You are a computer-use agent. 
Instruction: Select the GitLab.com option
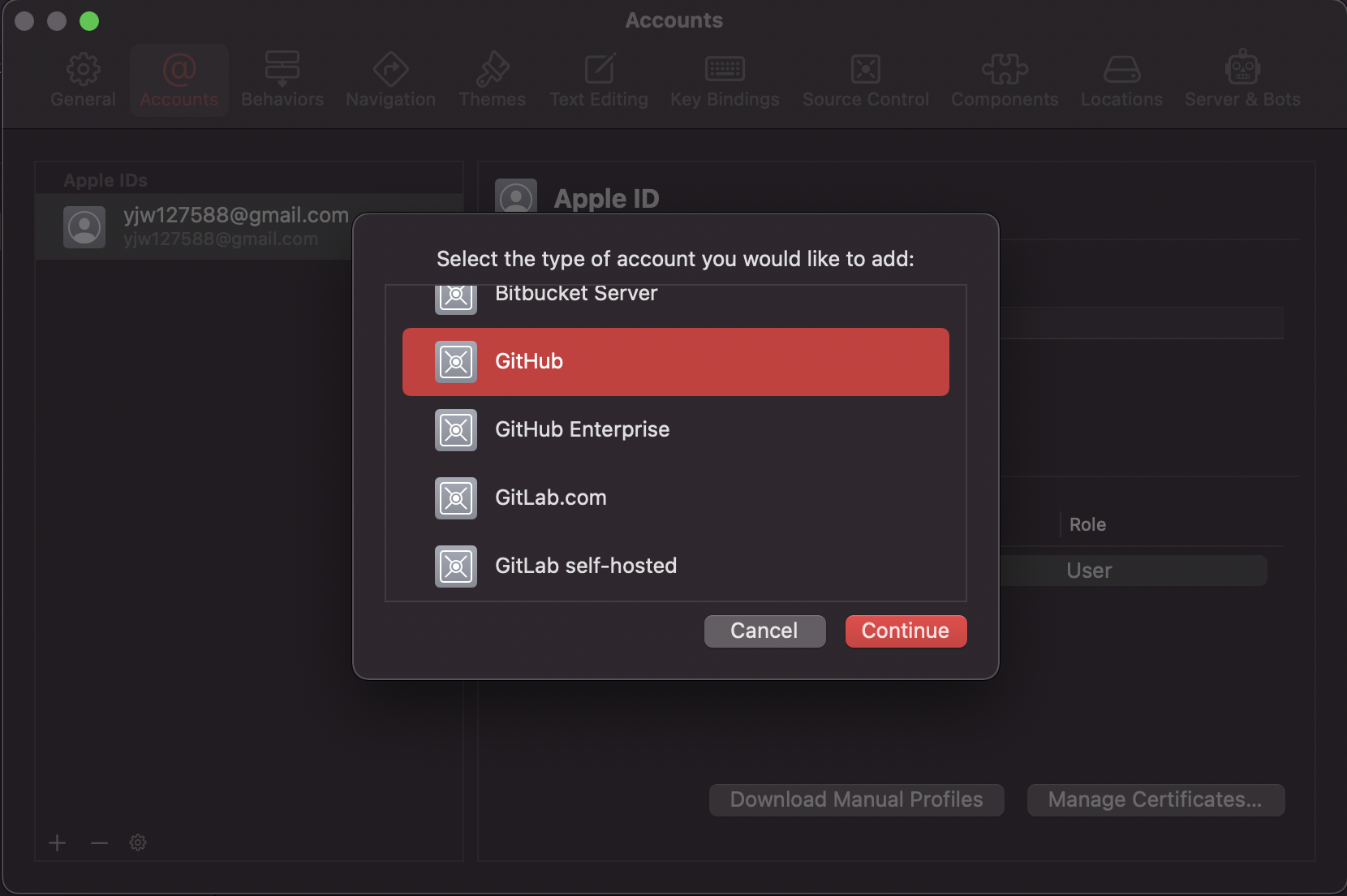tap(676, 498)
